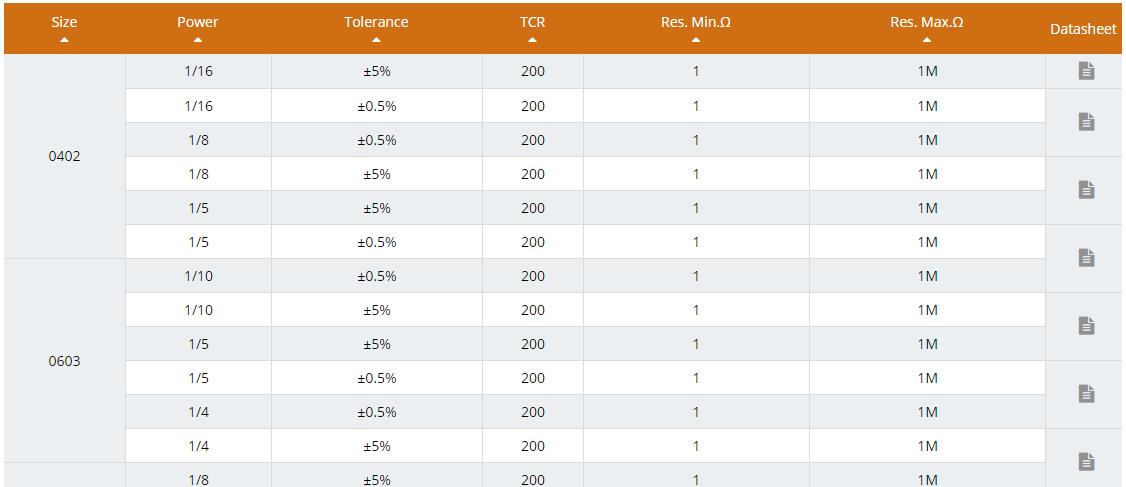Open datasheet for 0402 1/16 ±5% row
The height and width of the screenshot is (487, 1126).
(x=1086, y=71)
